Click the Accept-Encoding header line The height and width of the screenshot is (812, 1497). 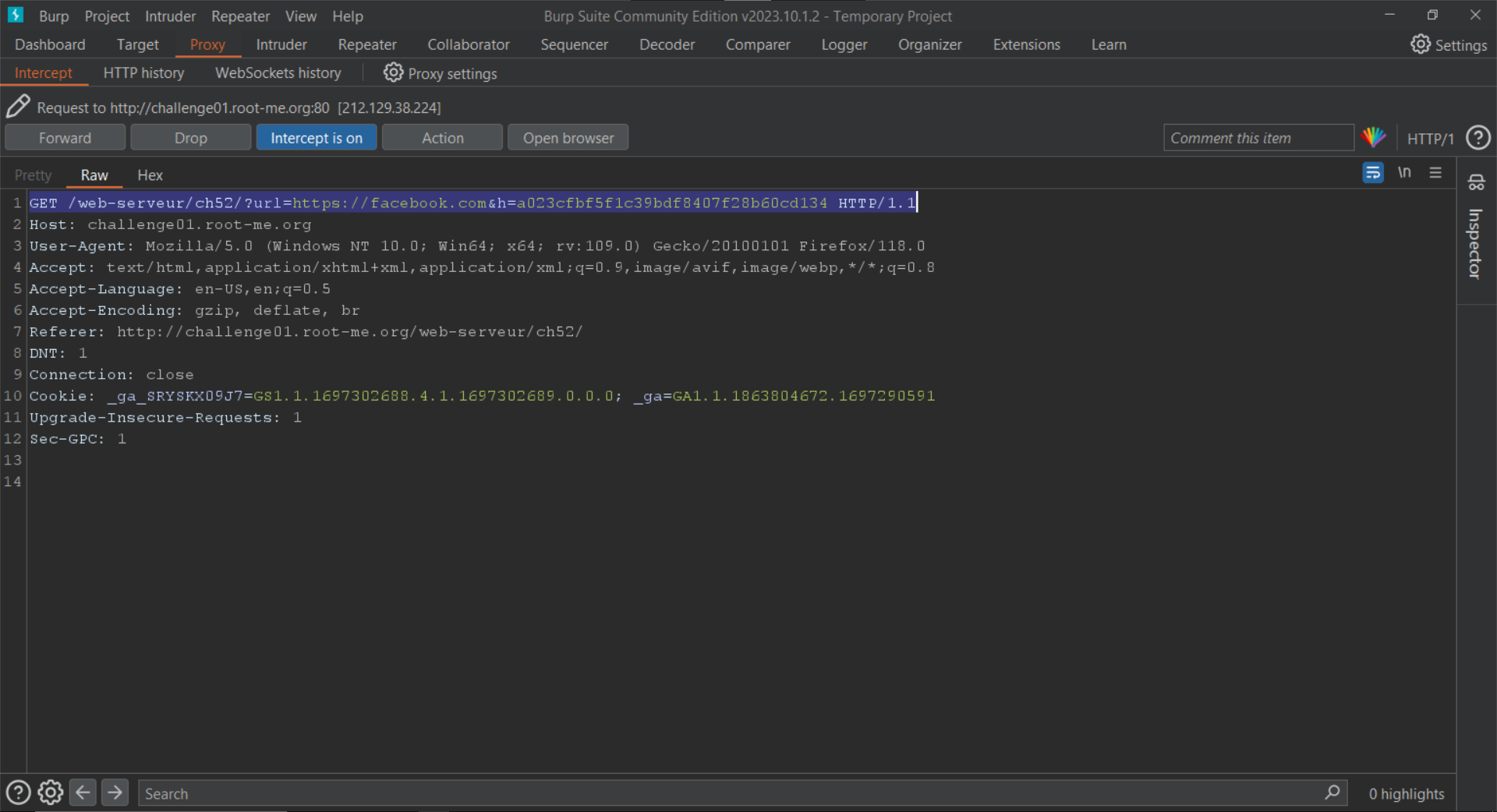tap(194, 310)
